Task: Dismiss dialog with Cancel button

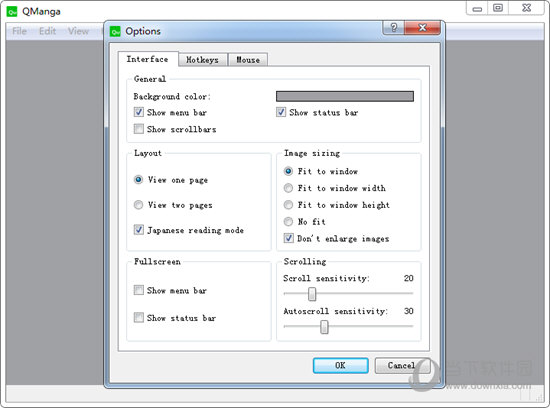Action: coord(402,366)
